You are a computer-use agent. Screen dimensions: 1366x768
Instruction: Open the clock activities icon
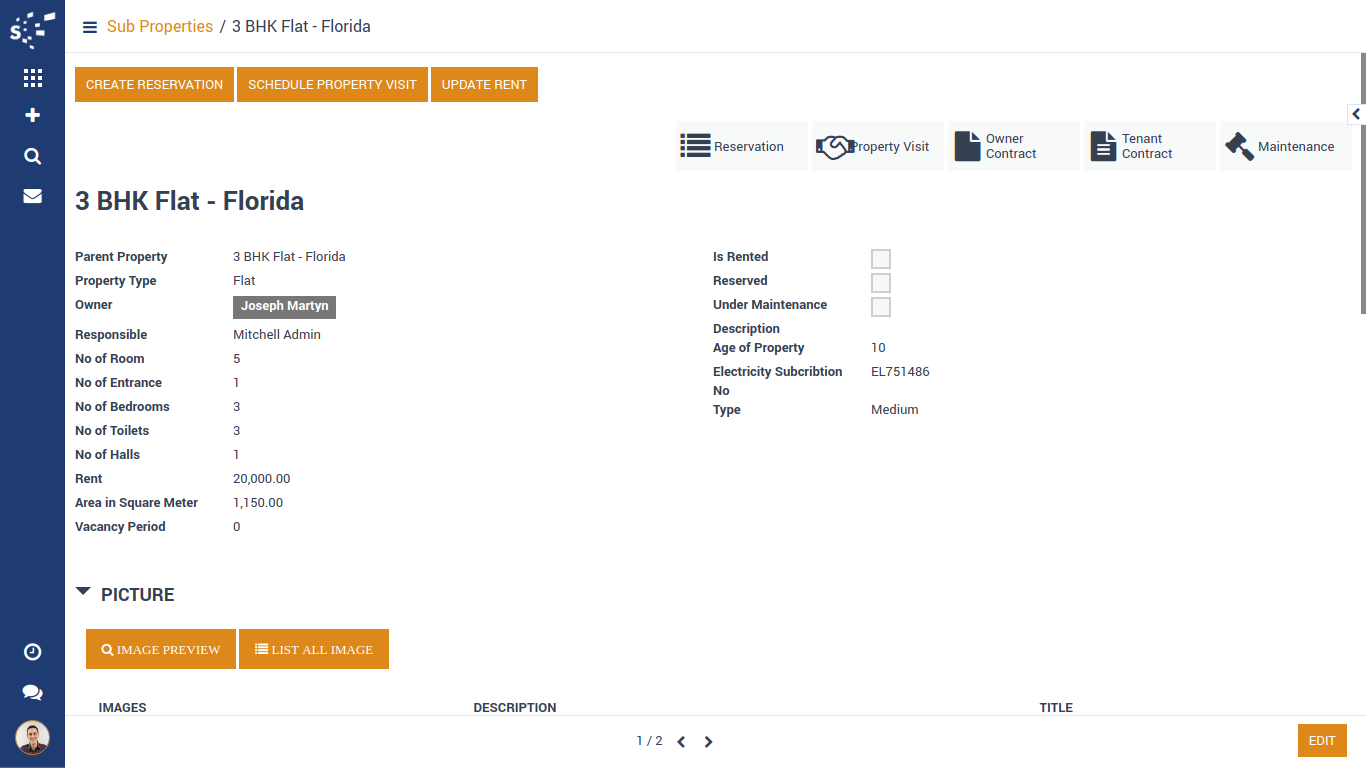coord(32,652)
